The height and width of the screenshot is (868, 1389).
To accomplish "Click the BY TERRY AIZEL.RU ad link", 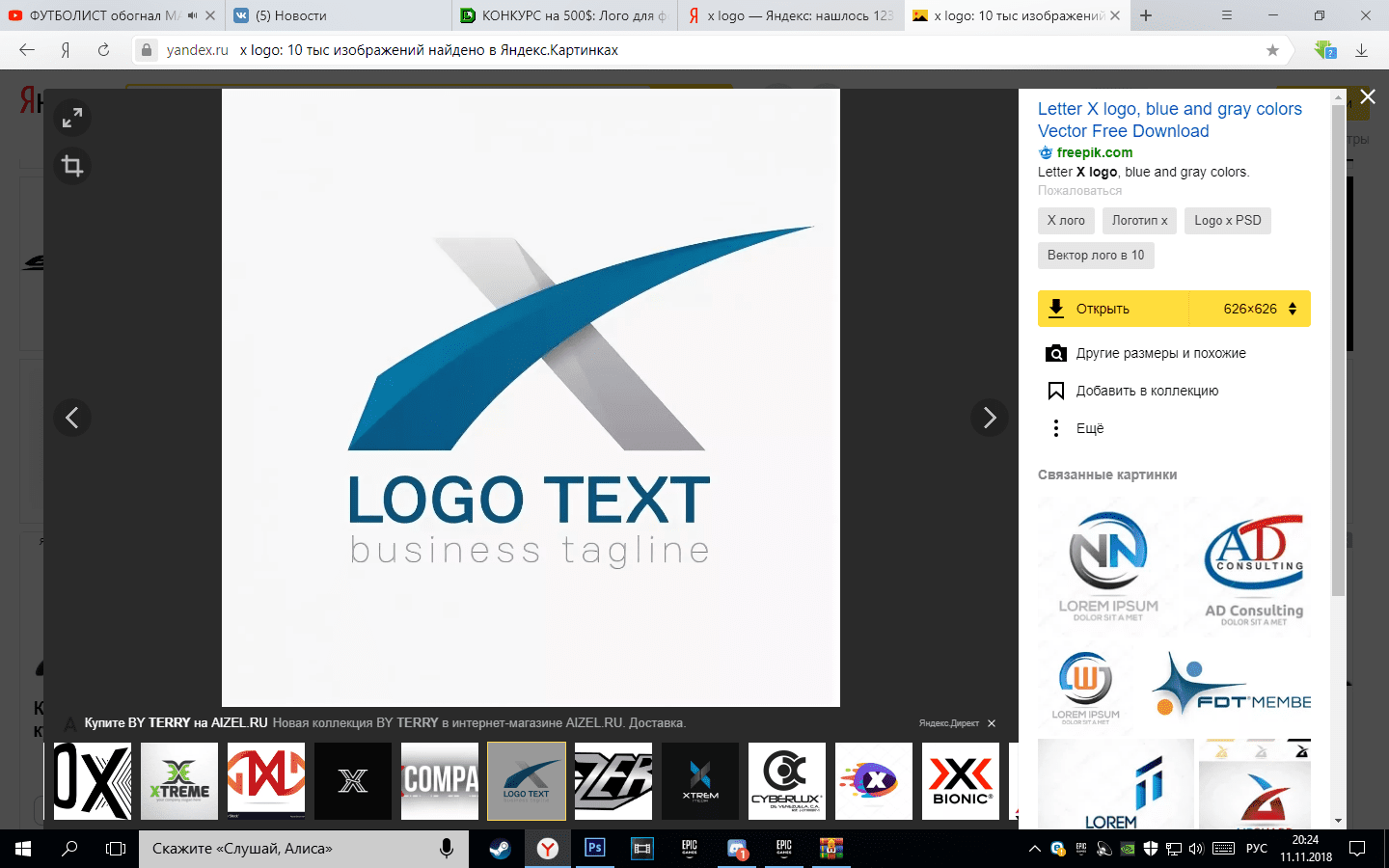I will click(176, 722).
